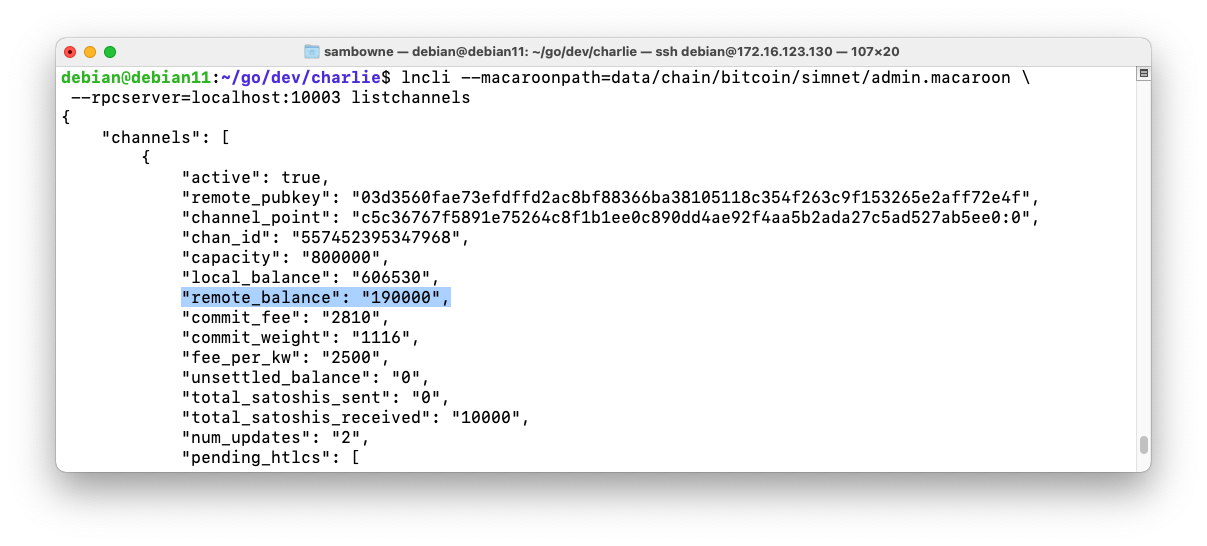Click the terminal scrollbar thumb
This screenshot has width=1207, height=546.
pyautogui.click(x=1144, y=445)
